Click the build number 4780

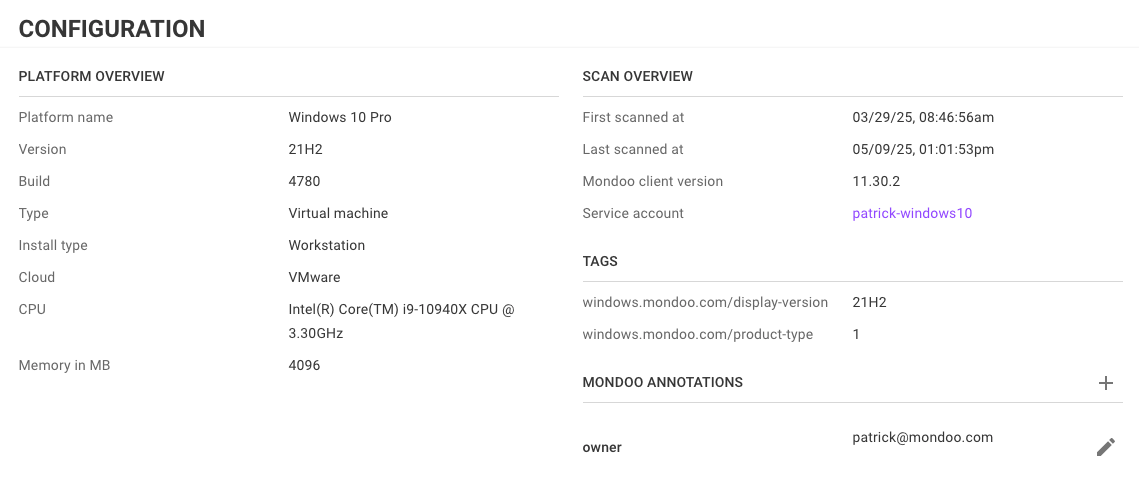coord(304,181)
